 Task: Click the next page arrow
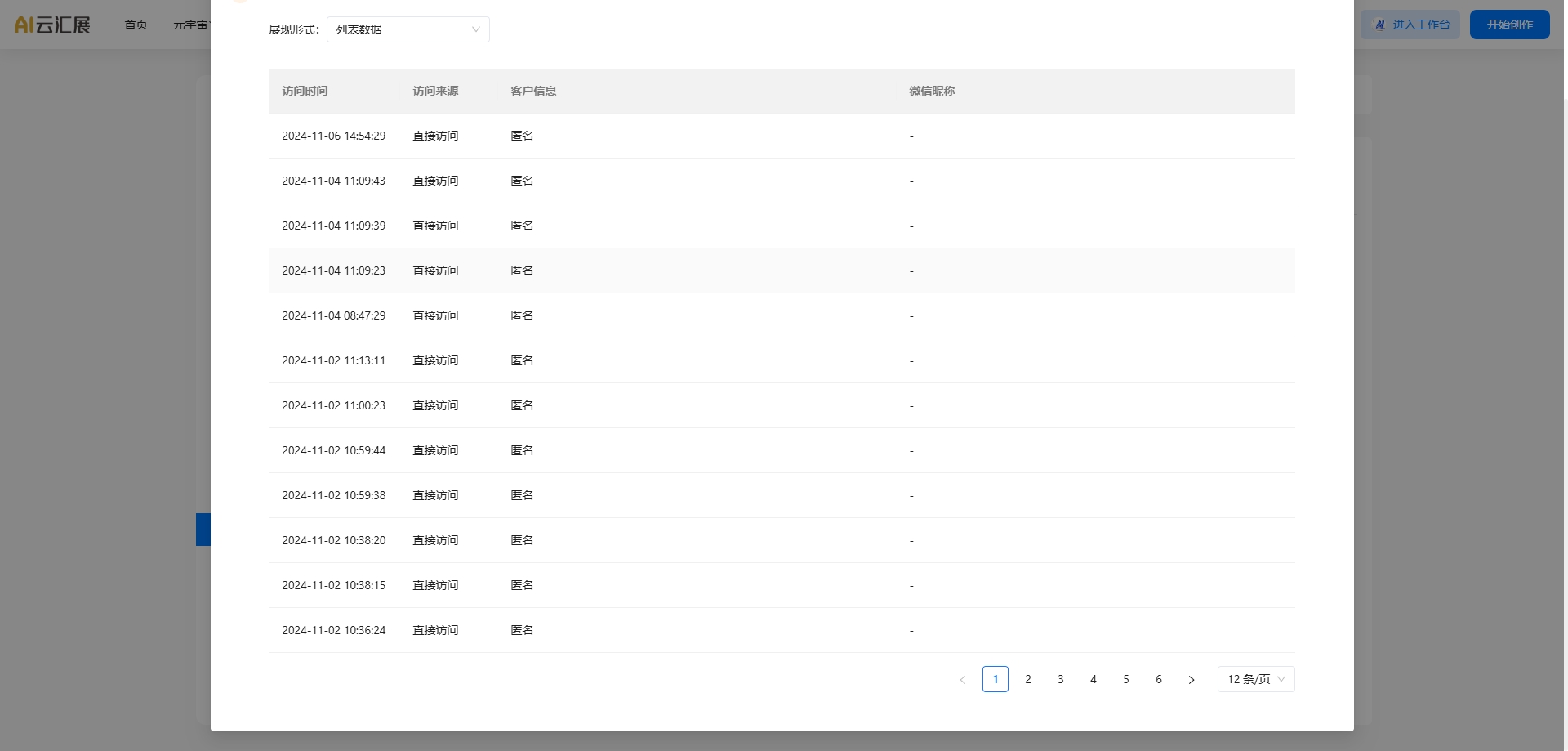1192,679
